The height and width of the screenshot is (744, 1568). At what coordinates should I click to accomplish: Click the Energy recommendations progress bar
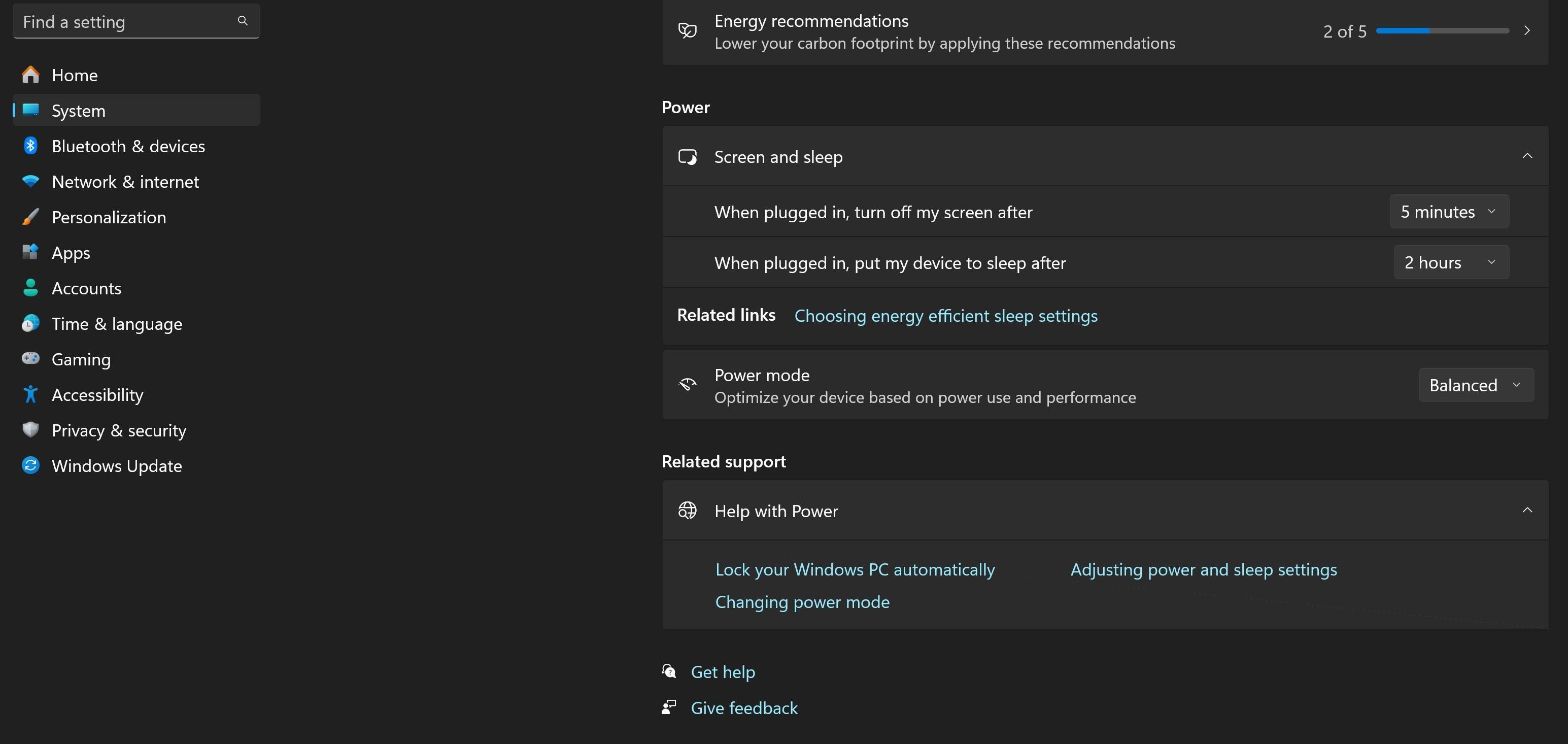(1442, 31)
